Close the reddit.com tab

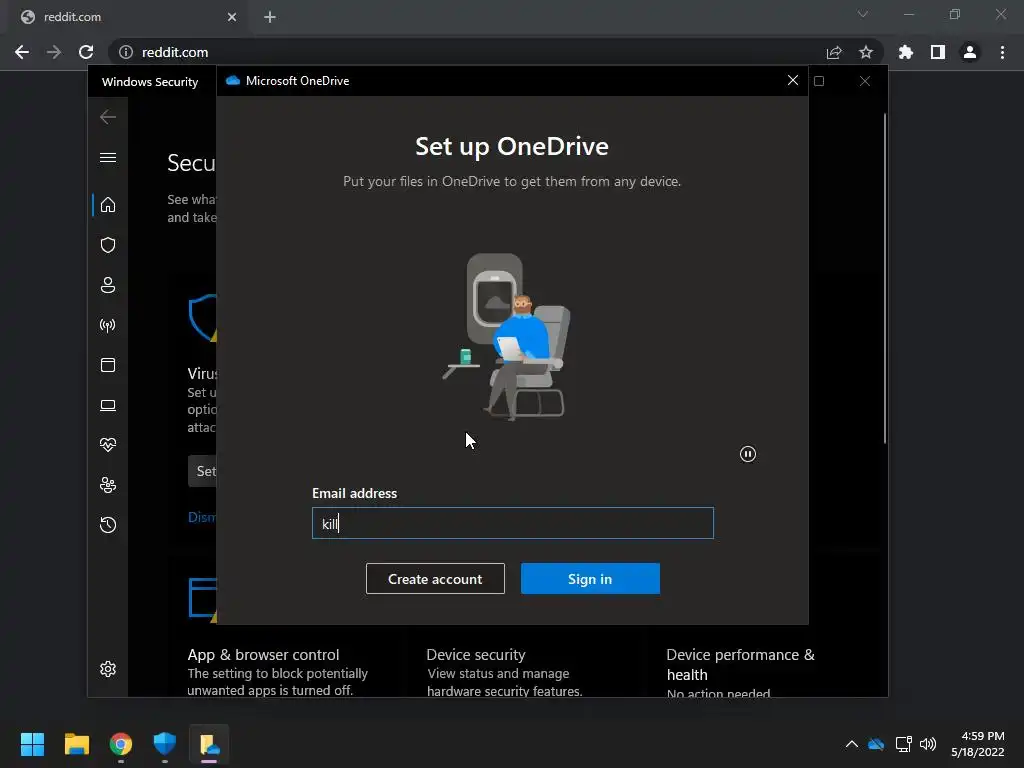click(x=232, y=17)
